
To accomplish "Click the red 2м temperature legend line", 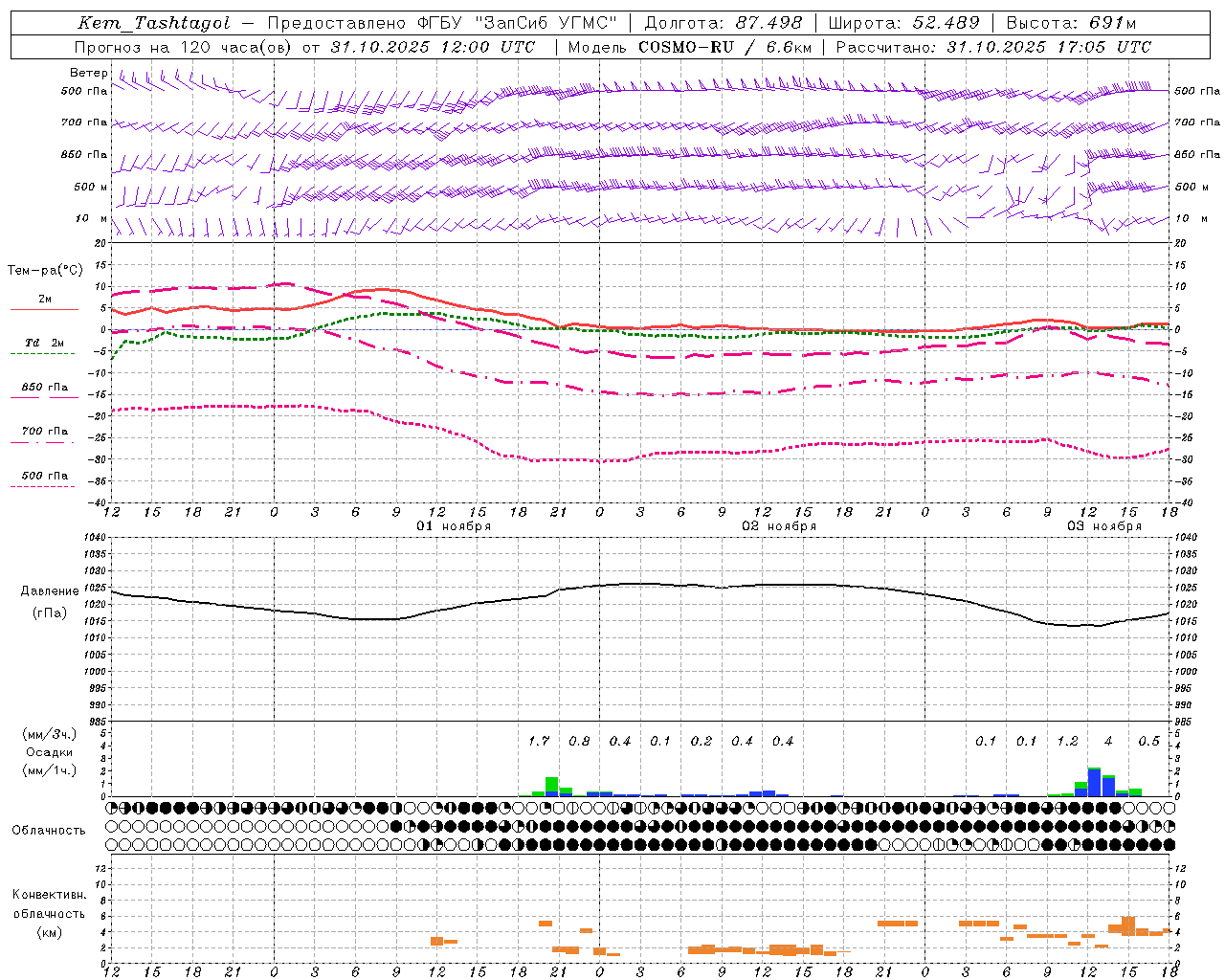I will [44, 309].
